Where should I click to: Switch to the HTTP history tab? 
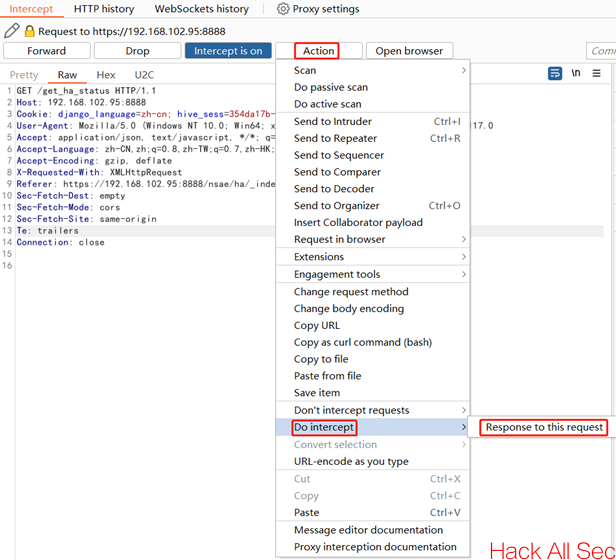click(104, 9)
